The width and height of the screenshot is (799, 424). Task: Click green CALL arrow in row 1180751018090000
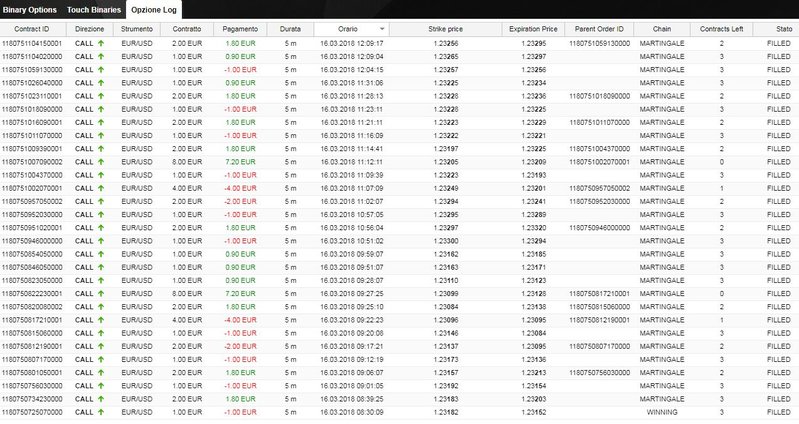point(101,109)
